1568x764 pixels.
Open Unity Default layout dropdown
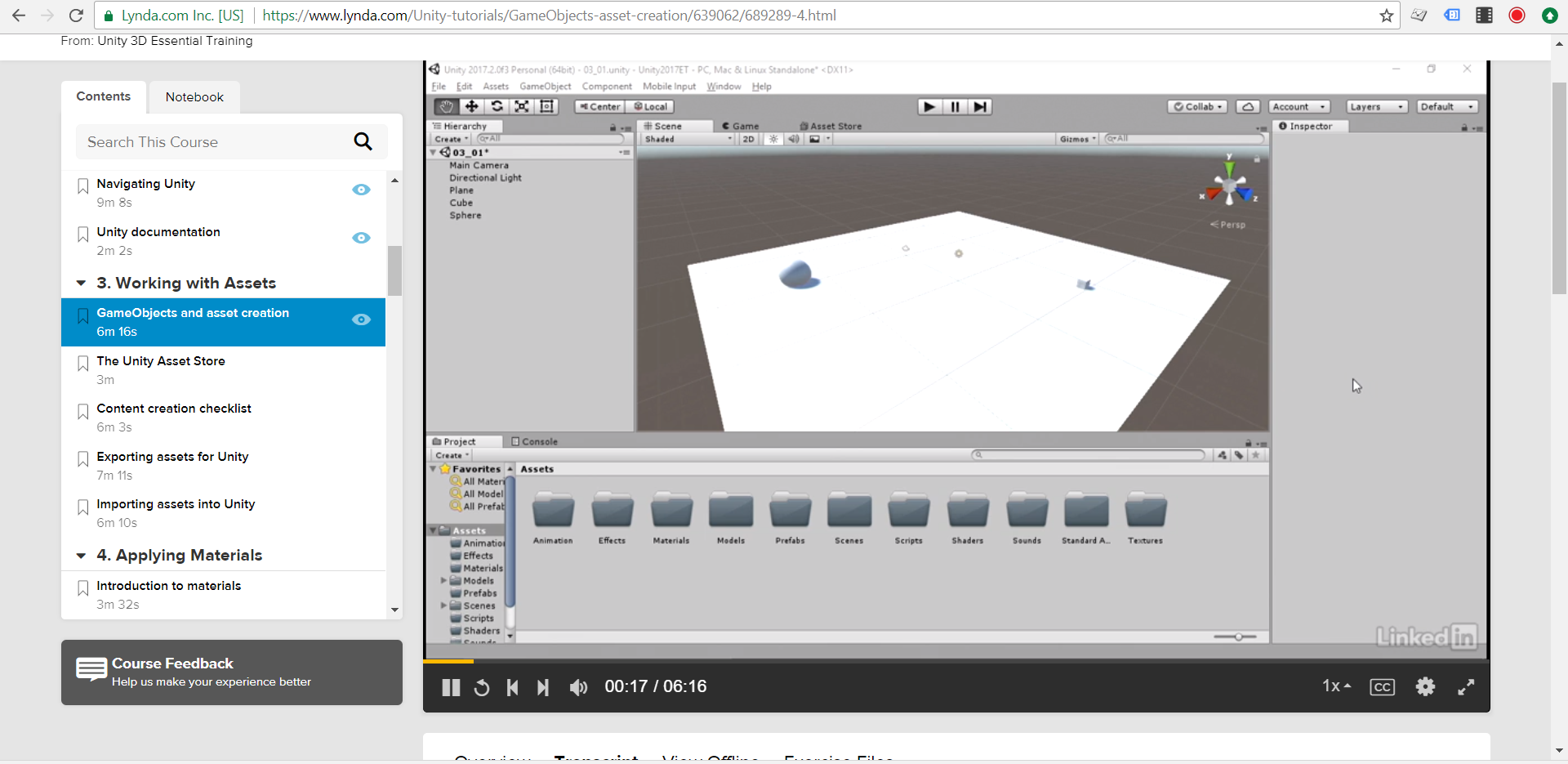[1448, 106]
